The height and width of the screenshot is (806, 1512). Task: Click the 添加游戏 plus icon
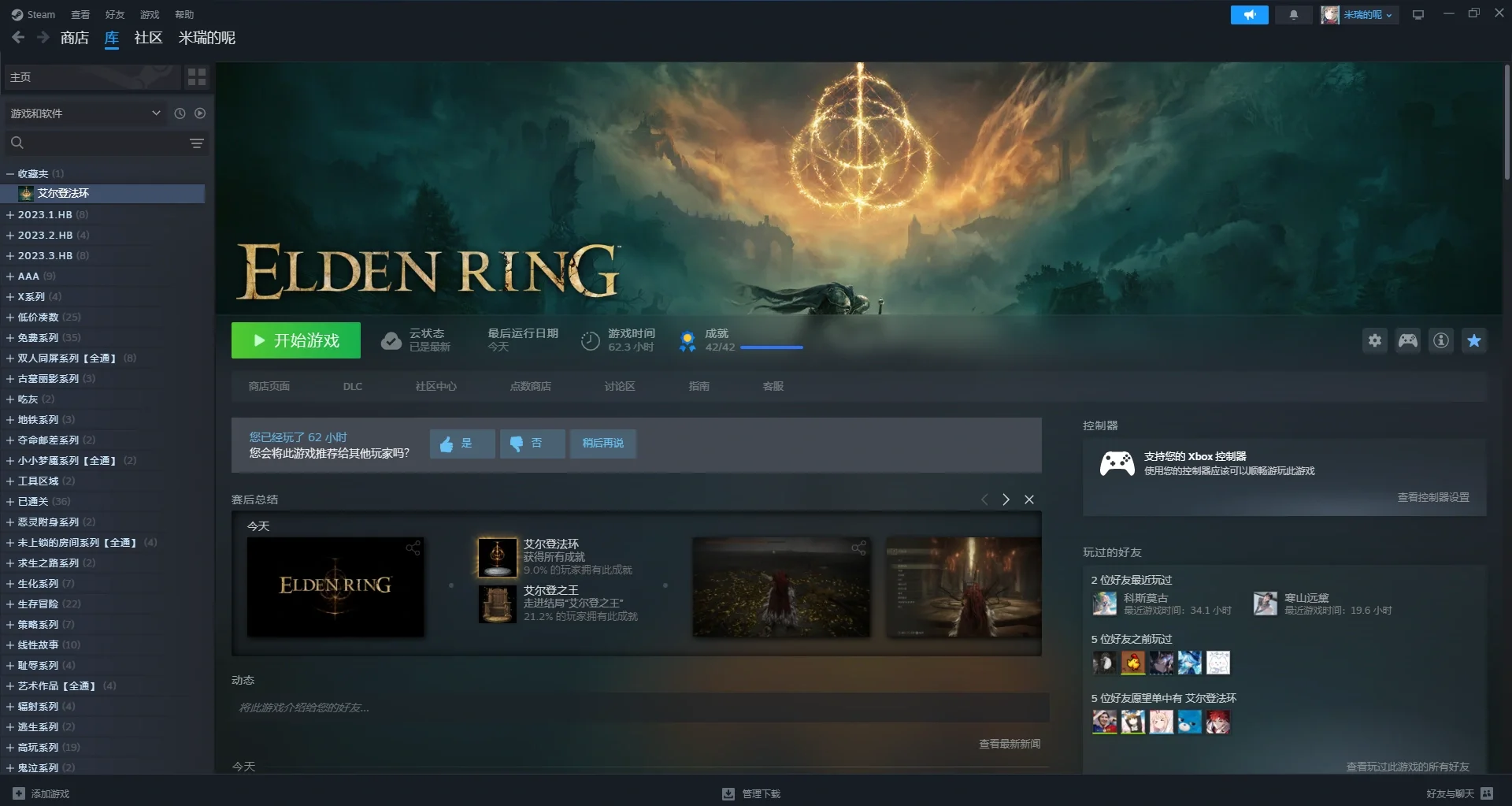point(19,793)
